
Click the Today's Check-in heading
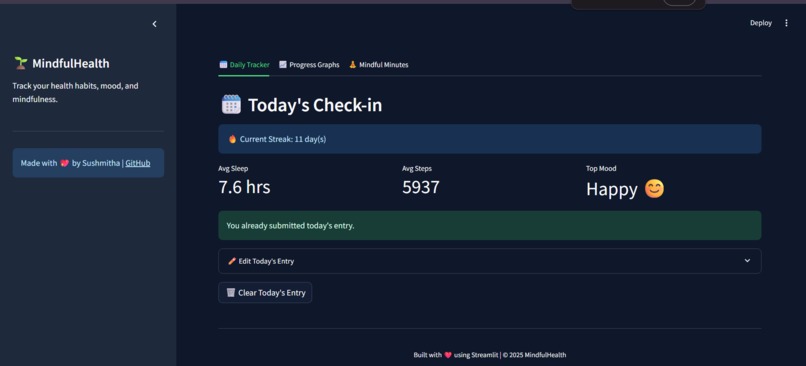[315, 105]
